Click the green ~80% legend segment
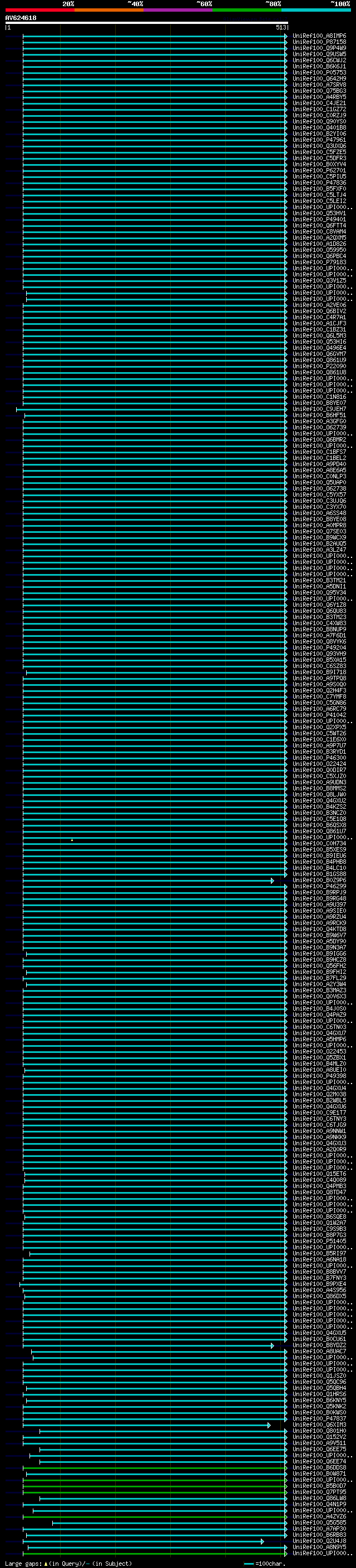 tap(247, 10)
